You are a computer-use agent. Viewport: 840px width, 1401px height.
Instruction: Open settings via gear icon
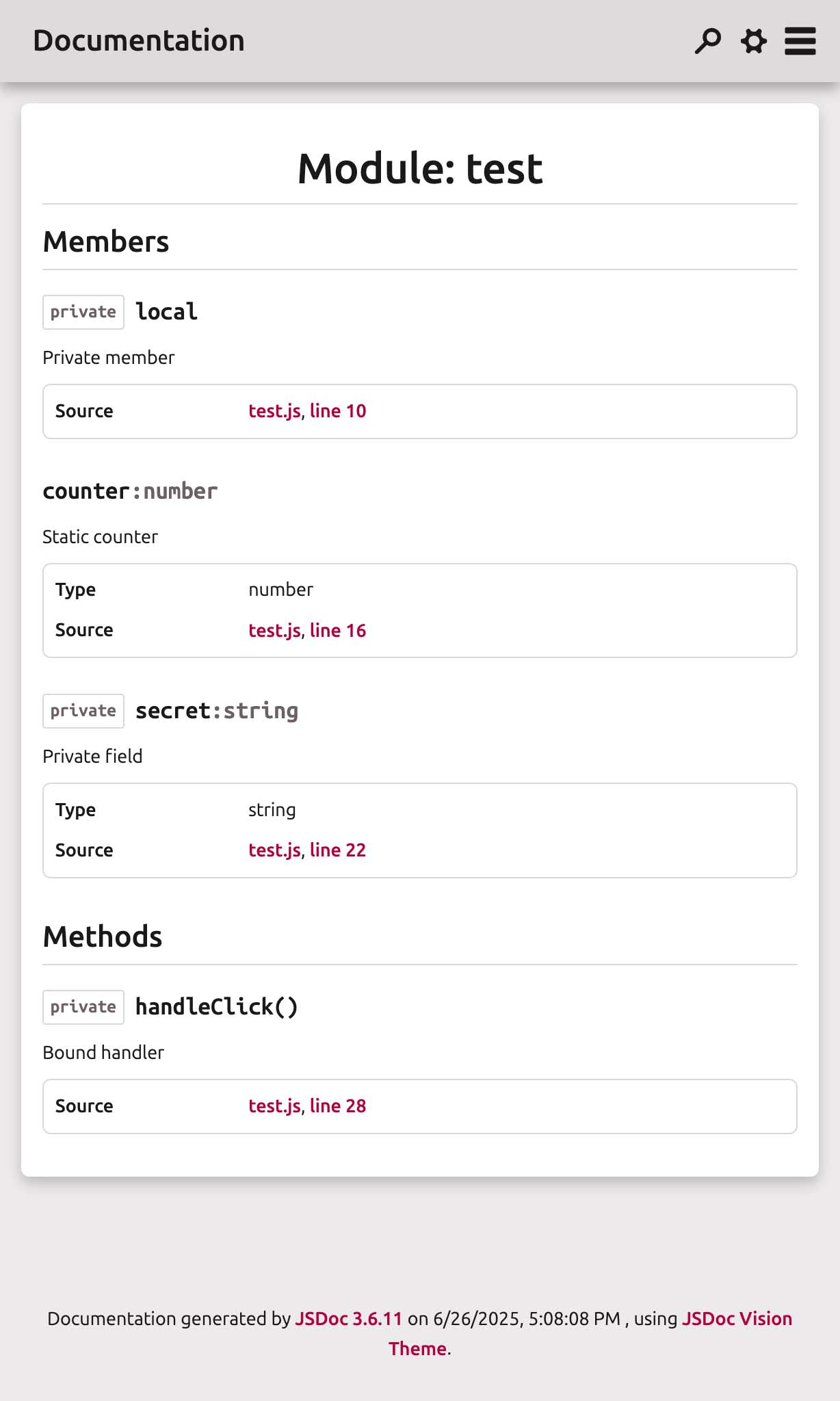[x=754, y=41]
